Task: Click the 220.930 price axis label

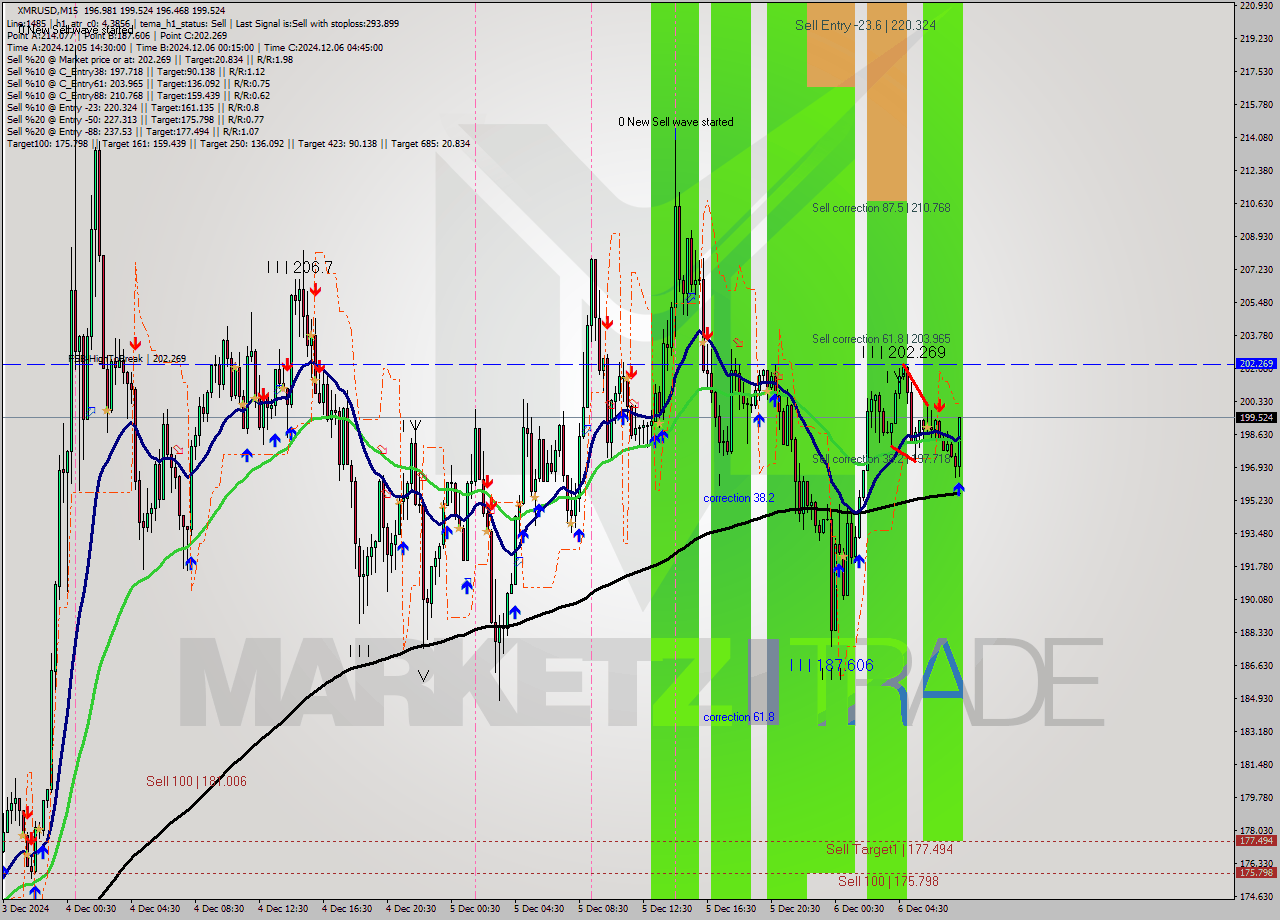Action: (x=1256, y=6)
